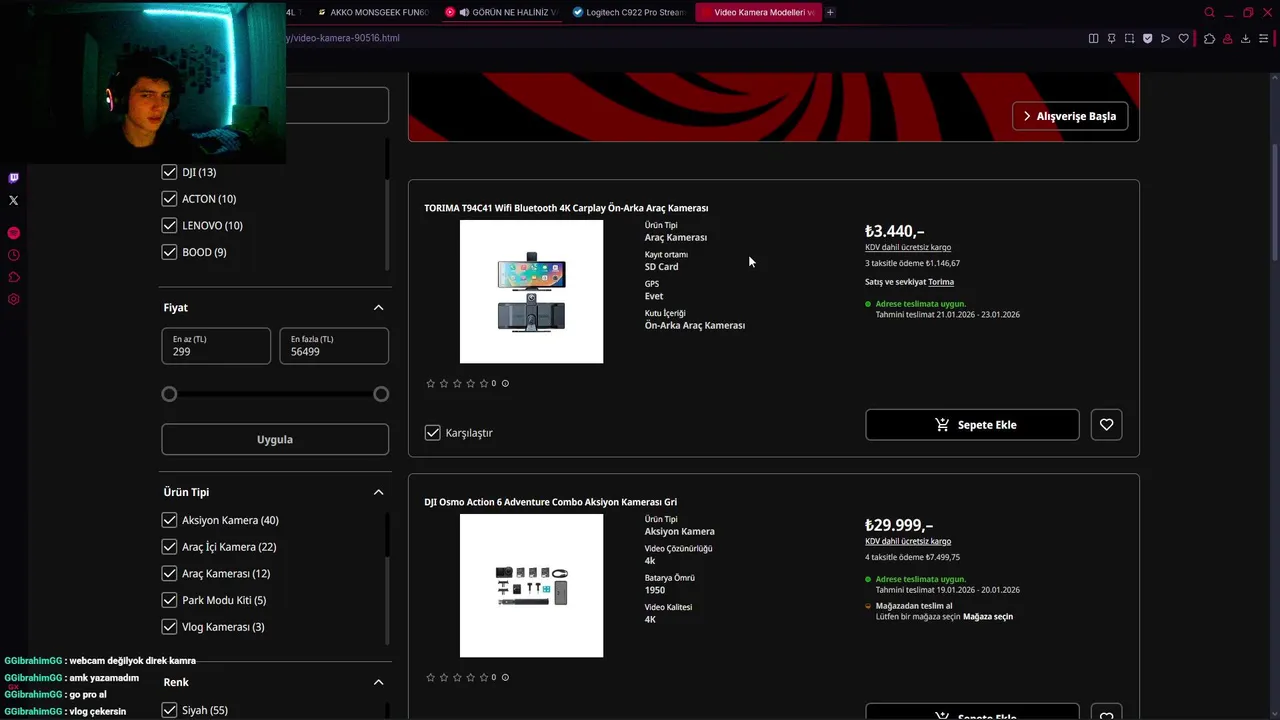The height and width of the screenshot is (720, 1280).
Task: Open the red player icon in sidebar
Action: [x=13, y=233]
